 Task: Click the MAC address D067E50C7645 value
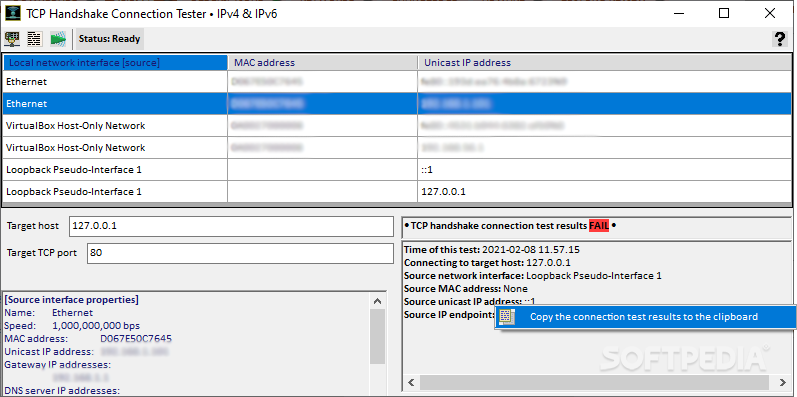pos(136,338)
